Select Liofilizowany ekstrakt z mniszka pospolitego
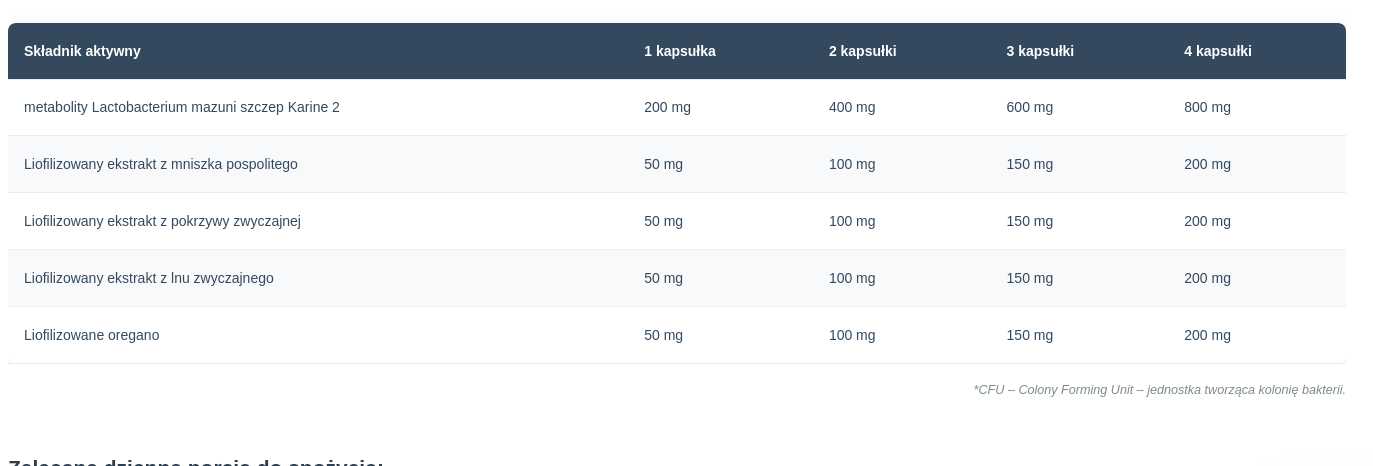The height and width of the screenshot is (466, 1373). [x=161, y=164]
